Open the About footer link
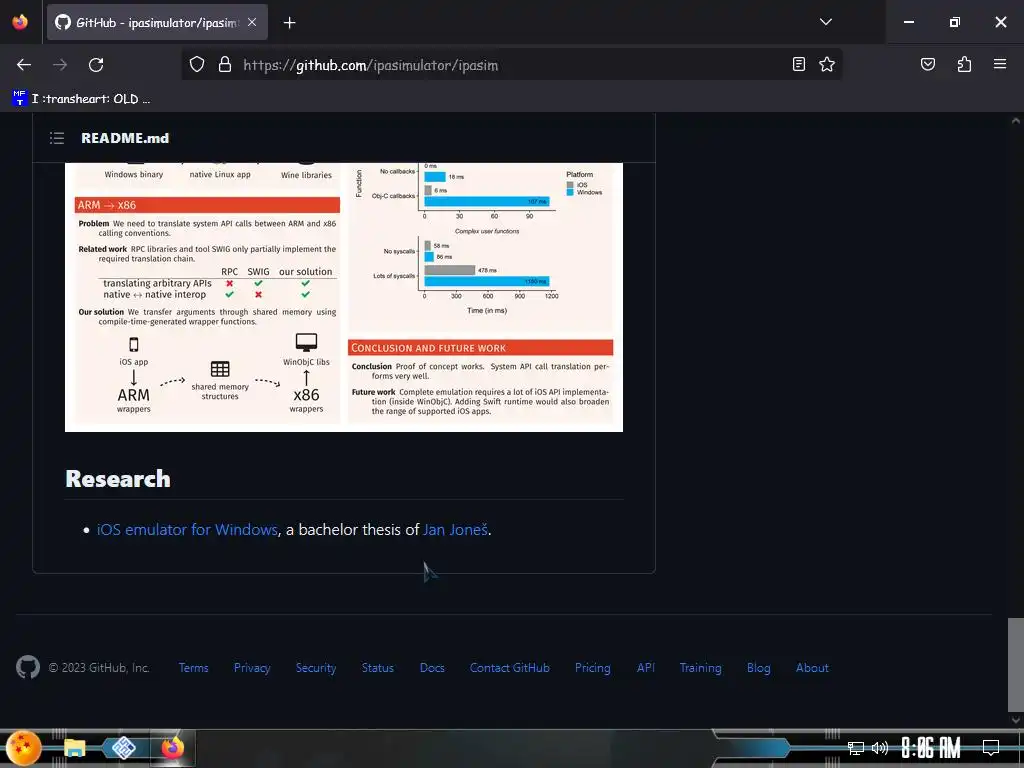Image resolution: width=1024 pixels, height=768 pixels. click(812, 668)
